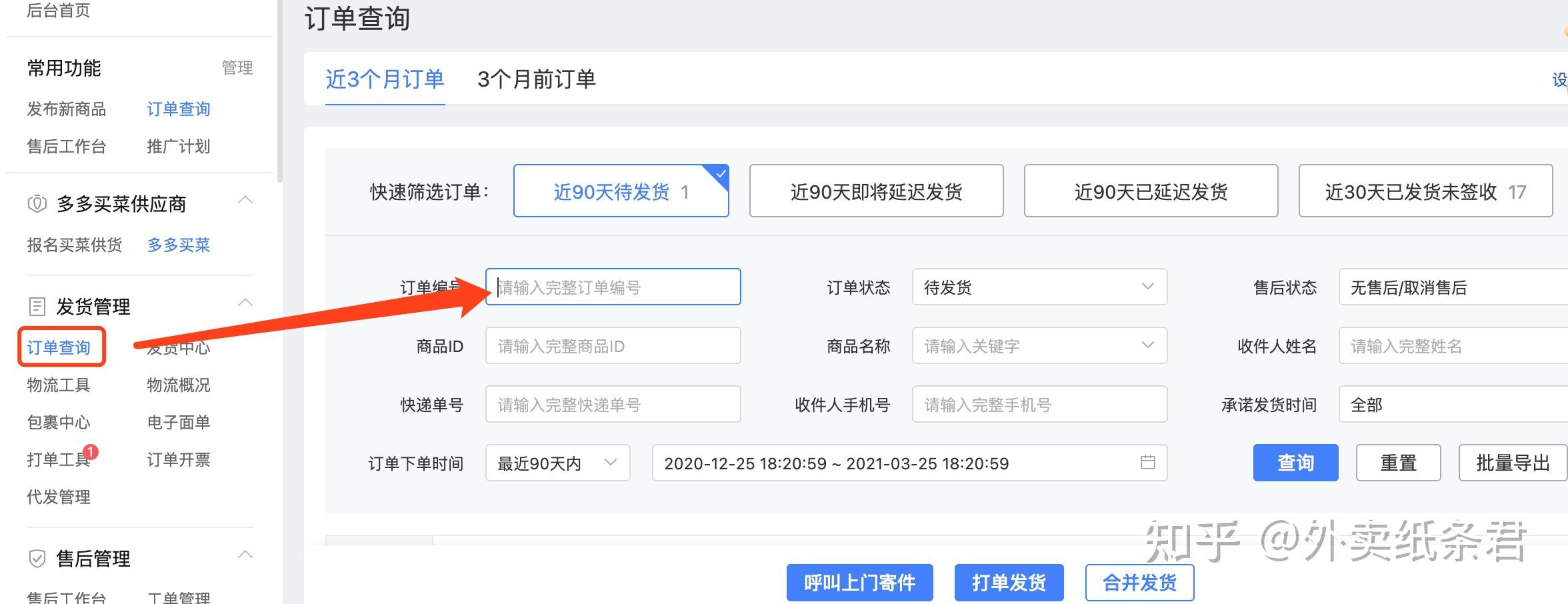Focus the 收件人姓名 input field
1568x604 pixels.
click(1453, 345)
